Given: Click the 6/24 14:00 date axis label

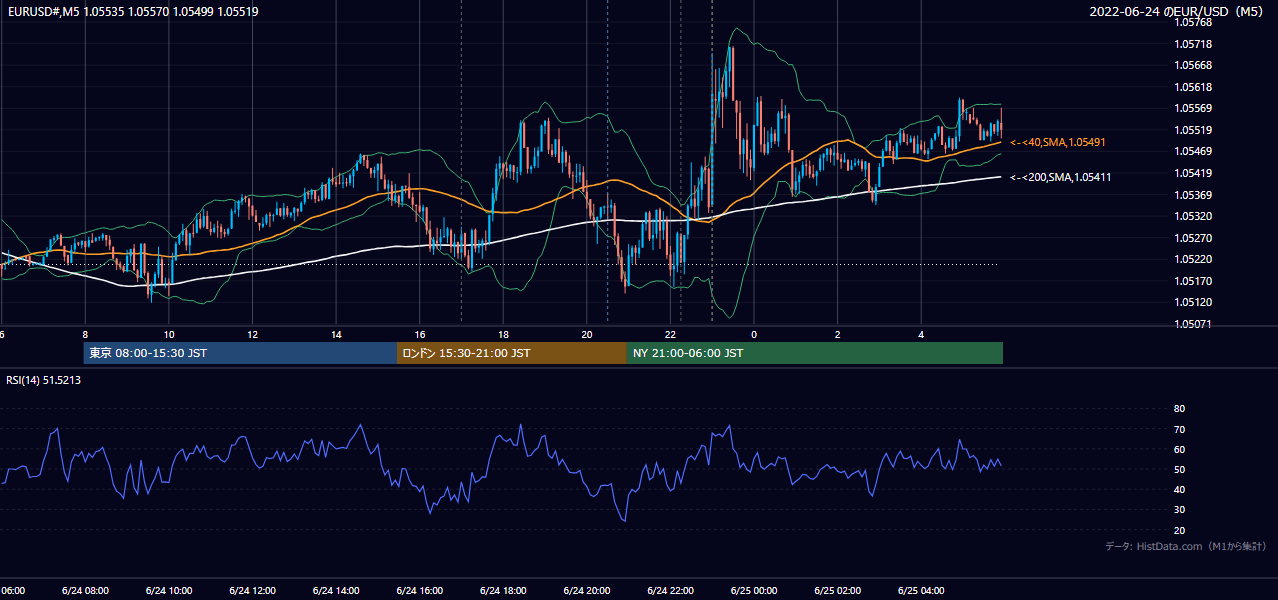Looking at the screenshot, I should pyautogui.click(x=336, y=591).
